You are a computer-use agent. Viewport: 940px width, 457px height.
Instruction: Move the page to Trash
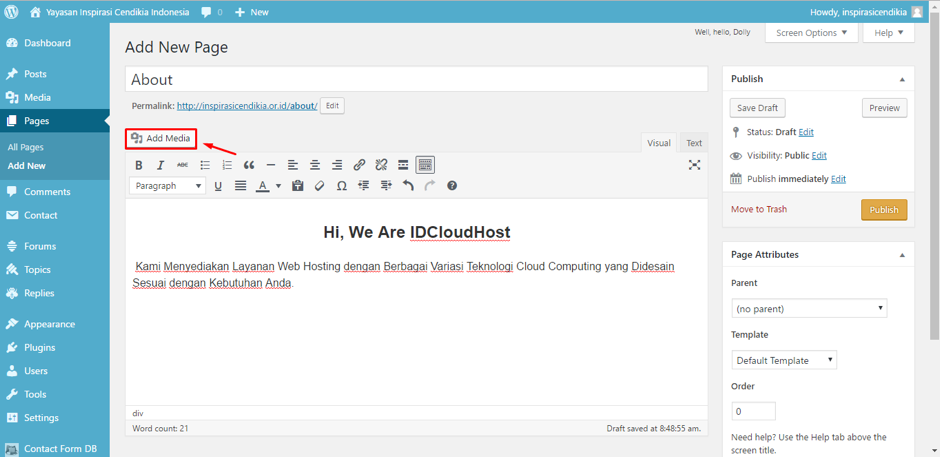click(x=759, y=209)
